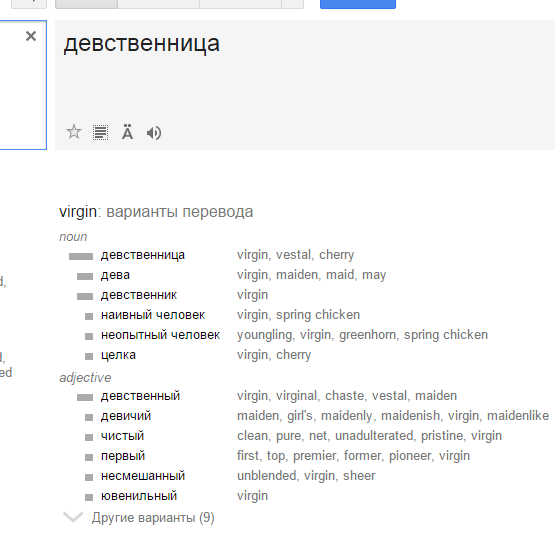Image resolution: width=555 pixels, height=548 pixels.
Task: Select the first language tab at the top
Action: pos(86,4)
